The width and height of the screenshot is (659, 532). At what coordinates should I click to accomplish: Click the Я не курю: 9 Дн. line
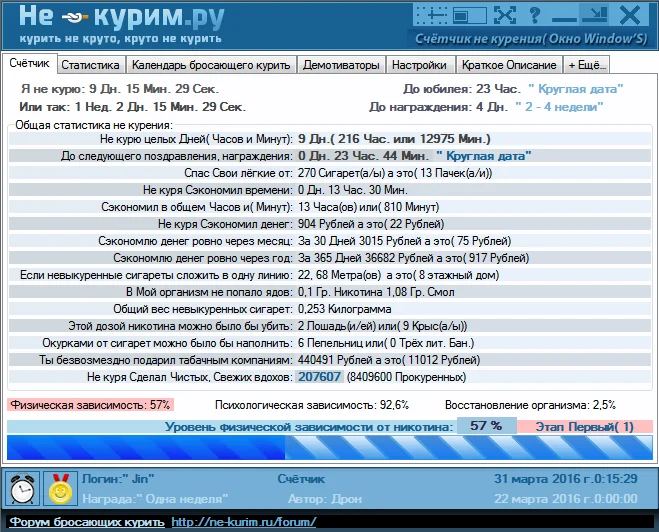click(x=120, y=89)
